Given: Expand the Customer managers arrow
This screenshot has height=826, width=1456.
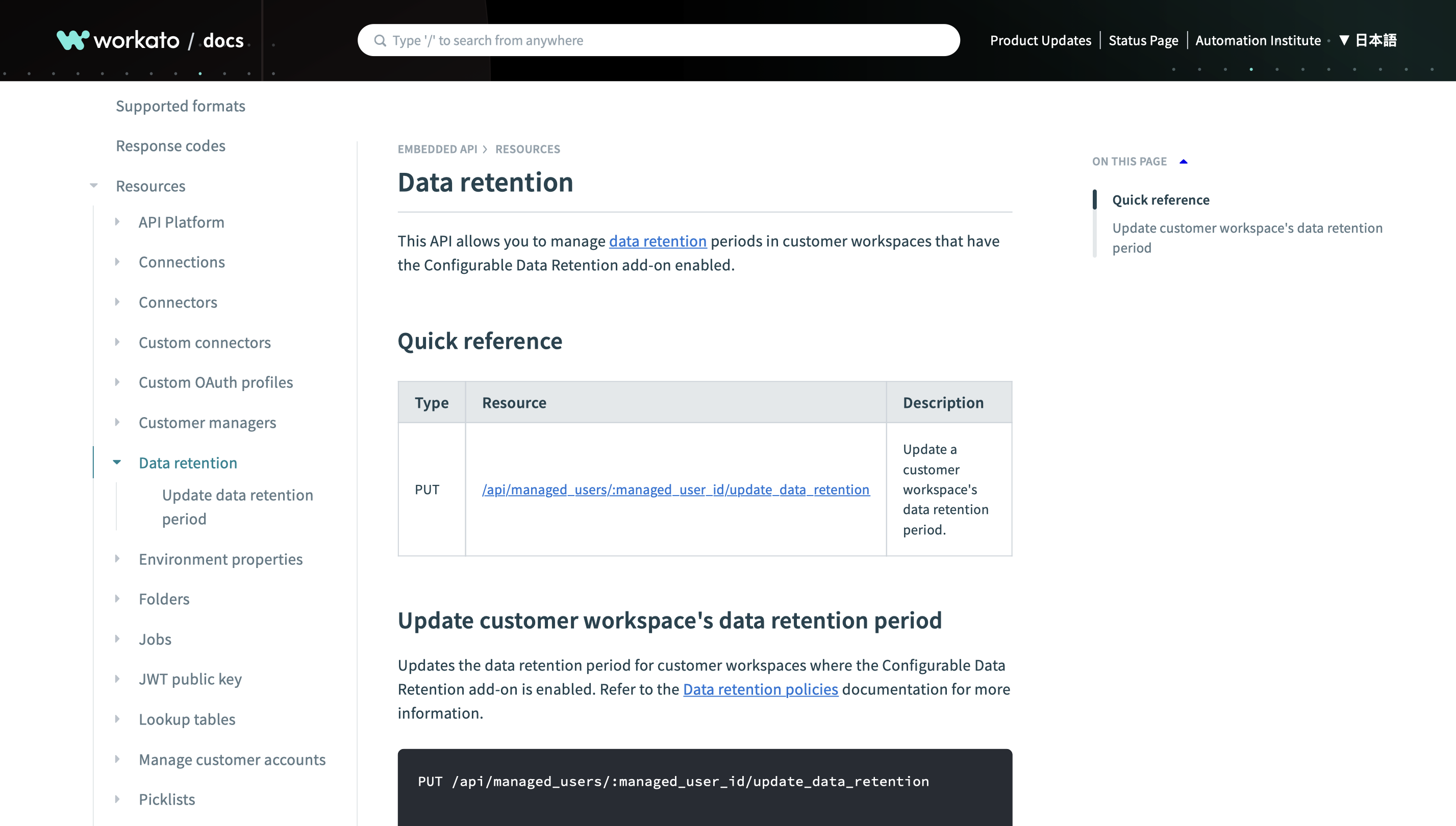Looking at the screenshot, I should click(117, 422).
